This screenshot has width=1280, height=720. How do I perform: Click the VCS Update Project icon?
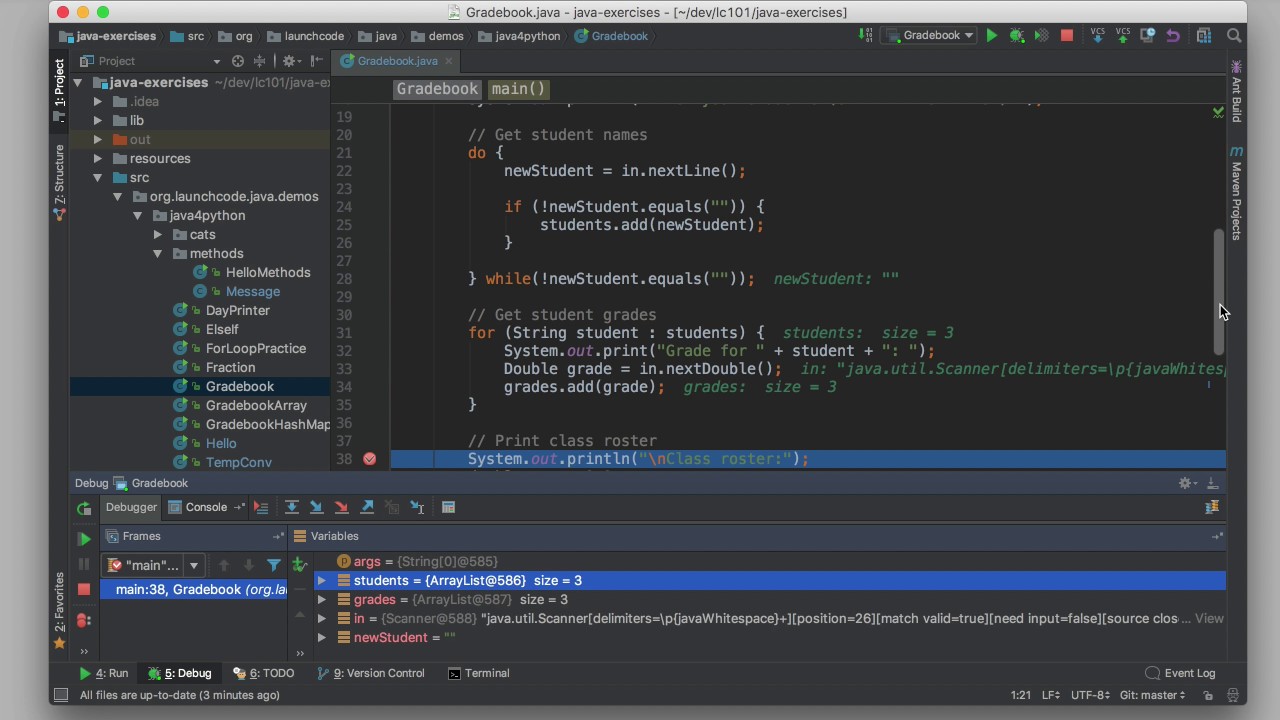[1098, 36]
